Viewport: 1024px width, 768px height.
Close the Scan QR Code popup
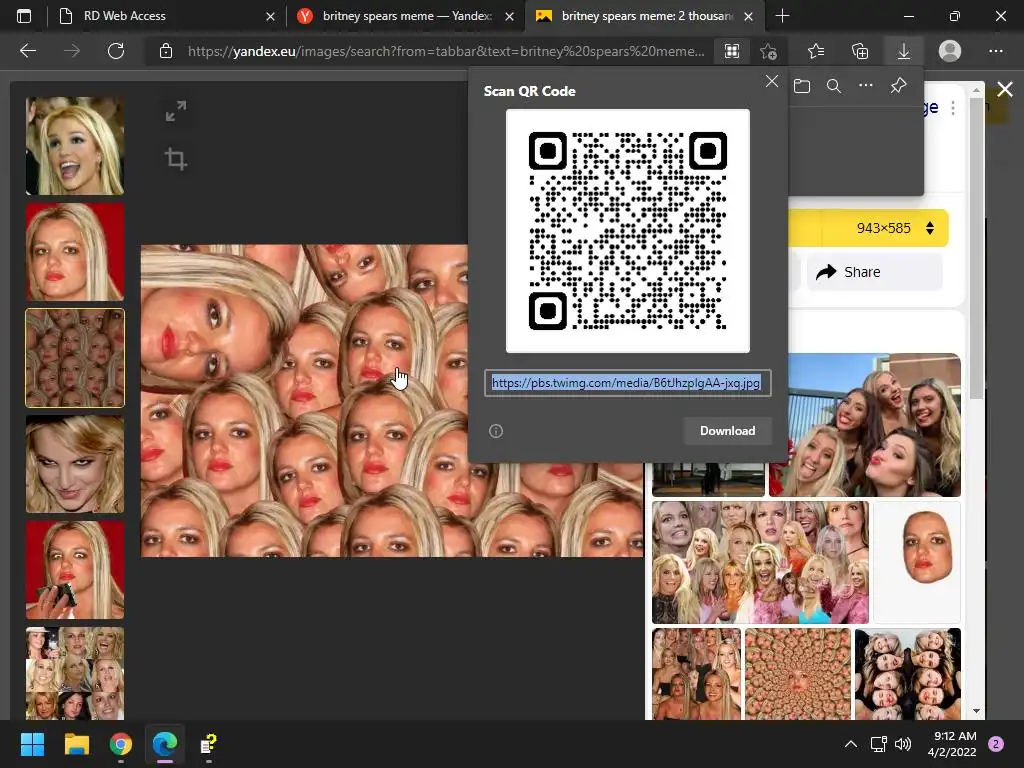point(771,81)
